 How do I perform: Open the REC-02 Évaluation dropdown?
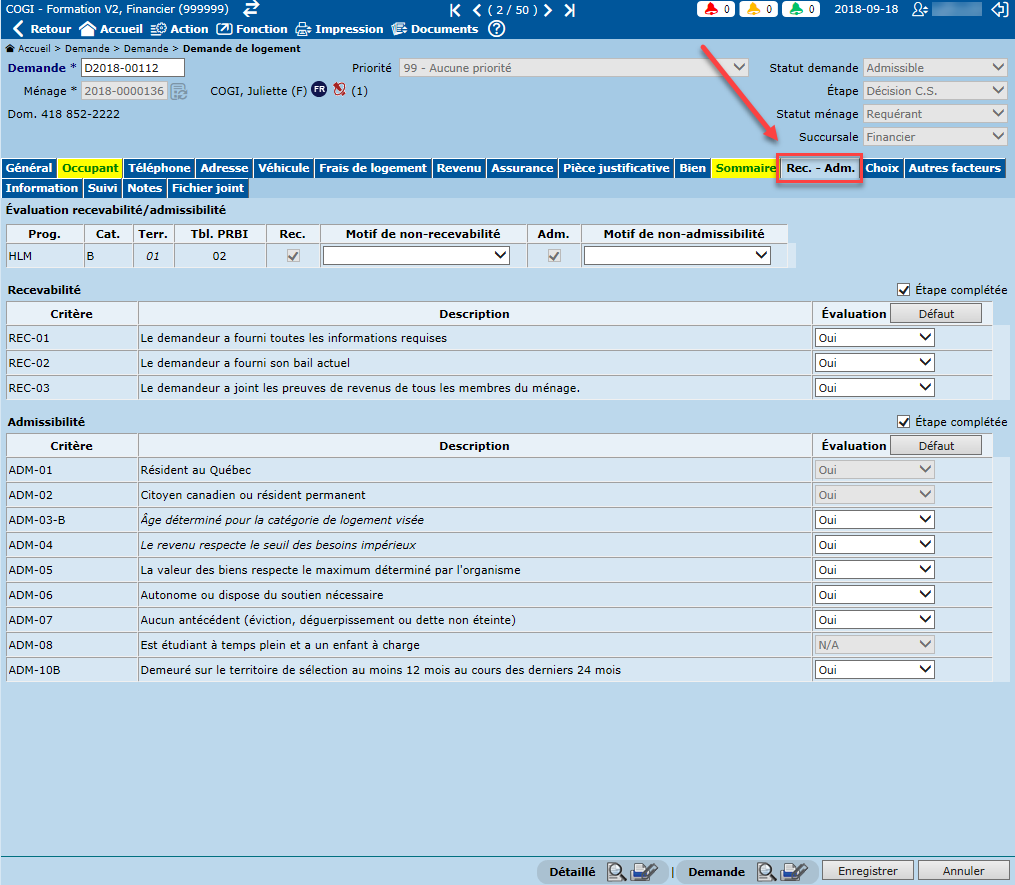875,363
